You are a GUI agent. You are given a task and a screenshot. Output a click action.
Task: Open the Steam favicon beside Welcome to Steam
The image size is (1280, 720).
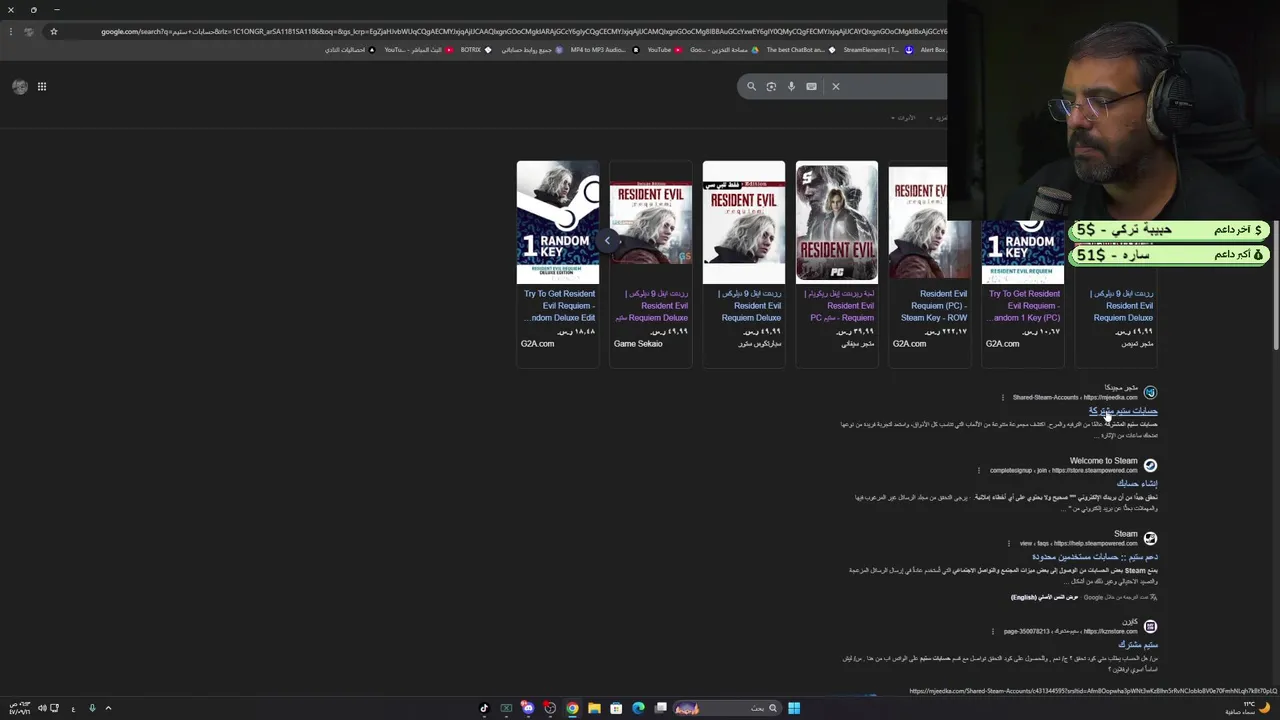tap(1150, 466)
